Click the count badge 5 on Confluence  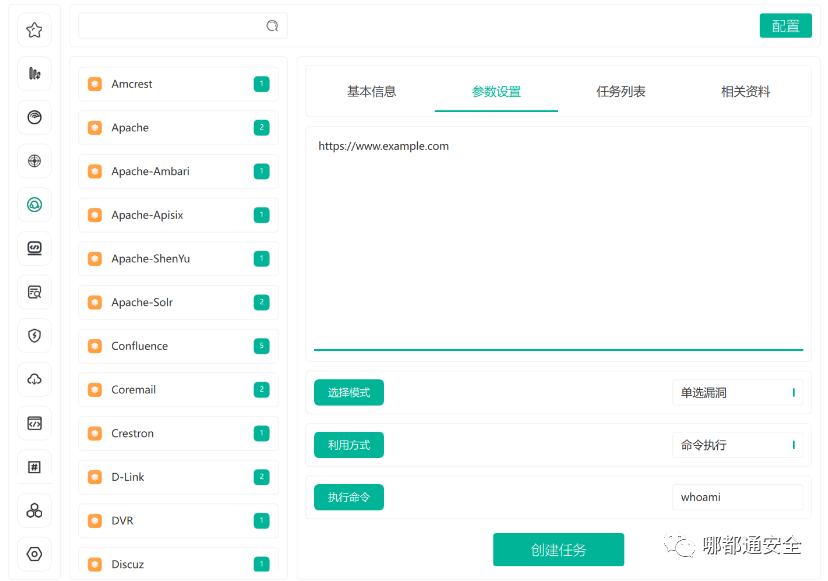click(261, 346)
